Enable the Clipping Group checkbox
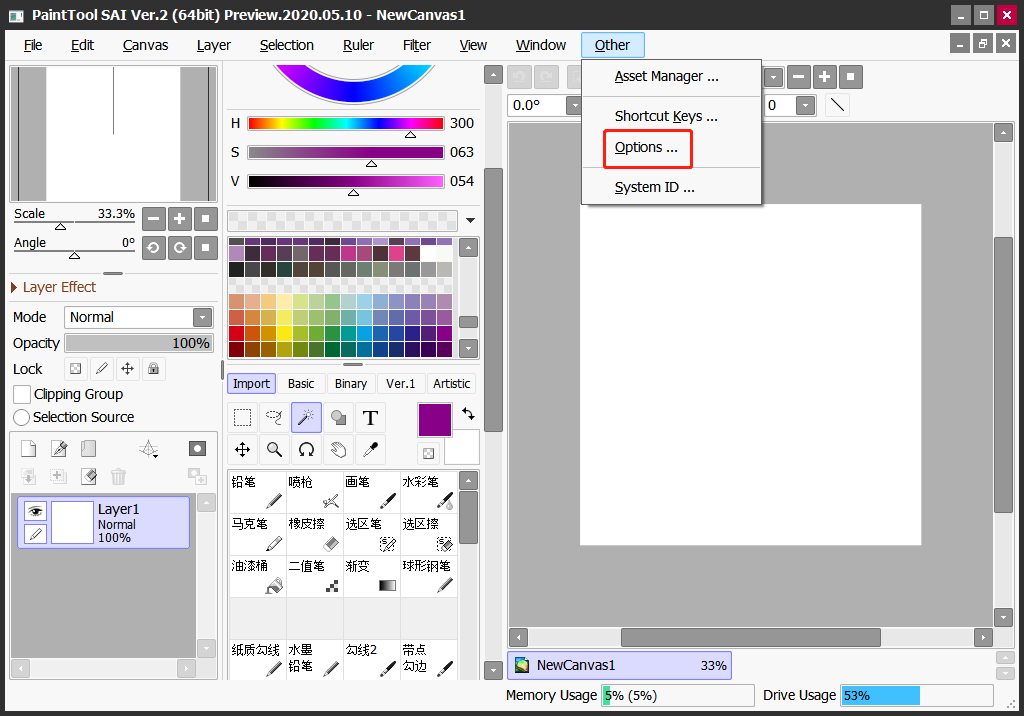Viewport: 1024px width, 716px height. coord(22,395)
